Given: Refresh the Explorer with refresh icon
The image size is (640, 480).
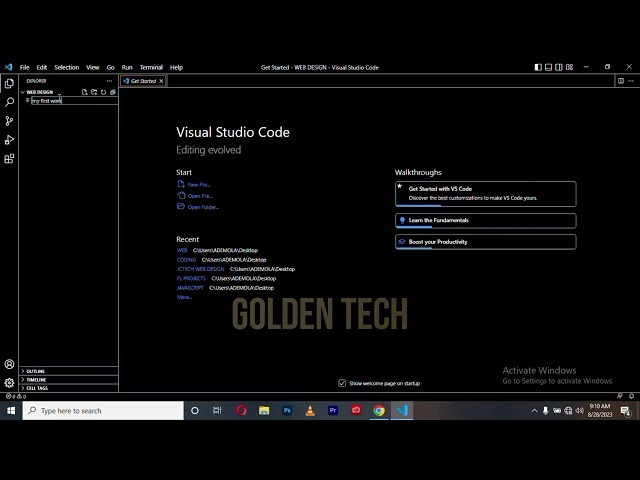Looking at the screenshot, I should [x=104, y=92].
